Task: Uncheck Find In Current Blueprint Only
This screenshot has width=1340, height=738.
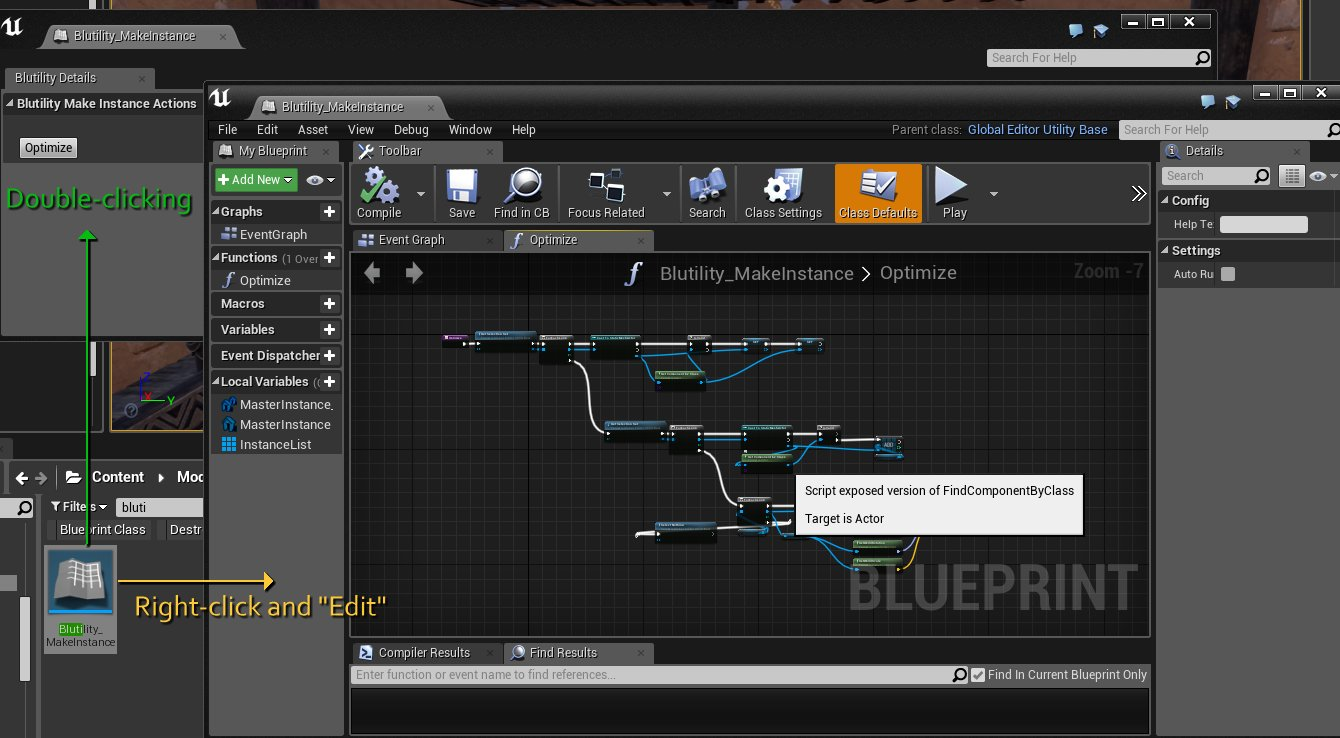Action: coord(978,675)
